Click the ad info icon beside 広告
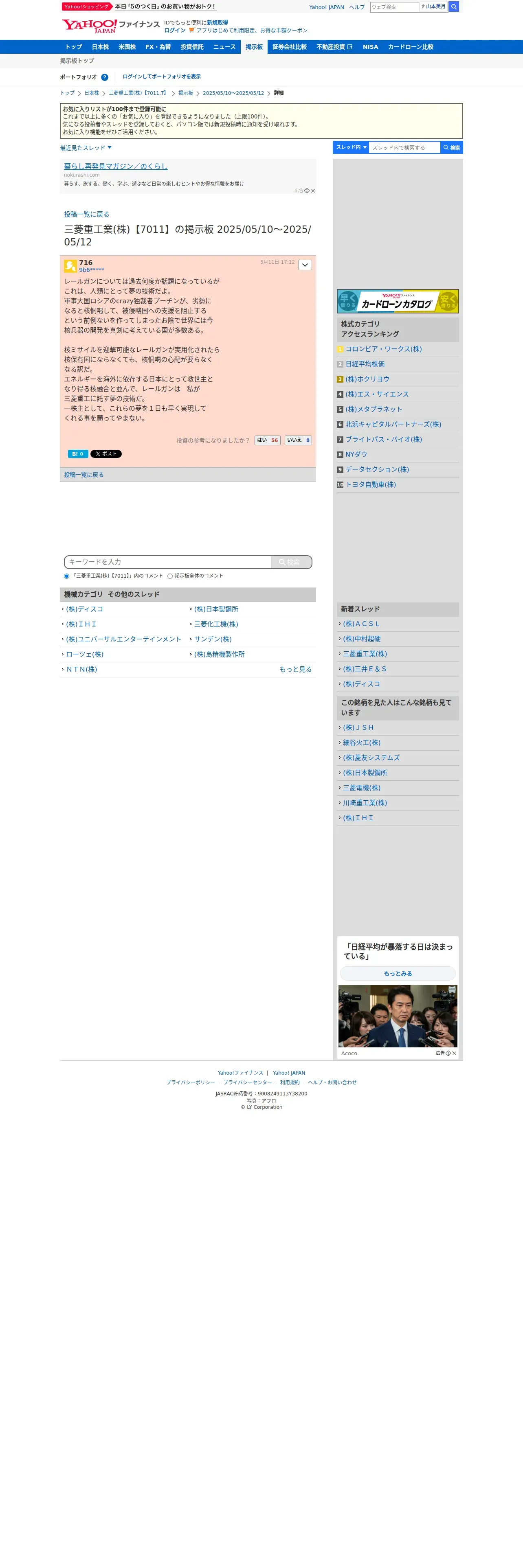 click(307, 191)
